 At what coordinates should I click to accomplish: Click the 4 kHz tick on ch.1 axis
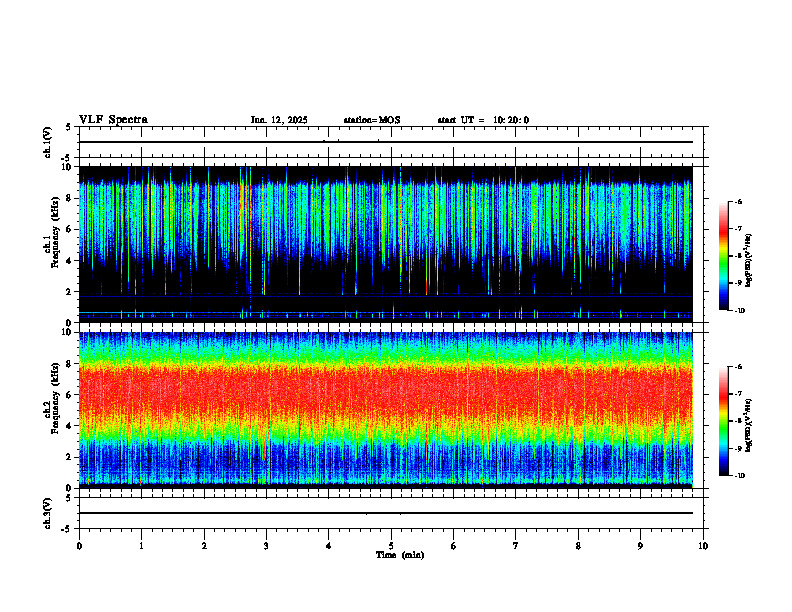pos(70,261)
